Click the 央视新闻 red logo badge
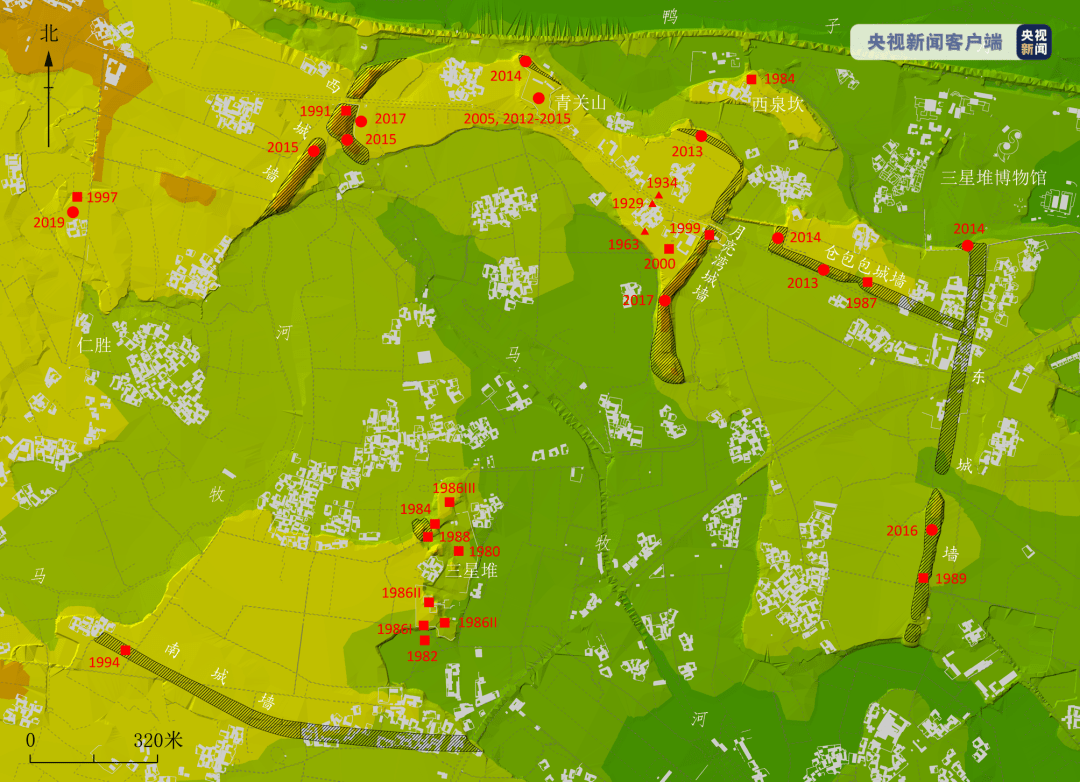Viewport: 1080px width, 782px height. (1033, 42)
